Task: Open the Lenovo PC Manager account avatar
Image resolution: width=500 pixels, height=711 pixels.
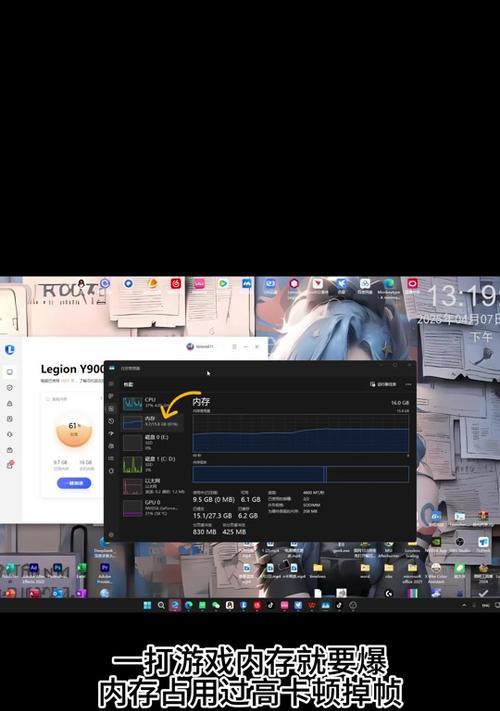Action: point(190,346)
